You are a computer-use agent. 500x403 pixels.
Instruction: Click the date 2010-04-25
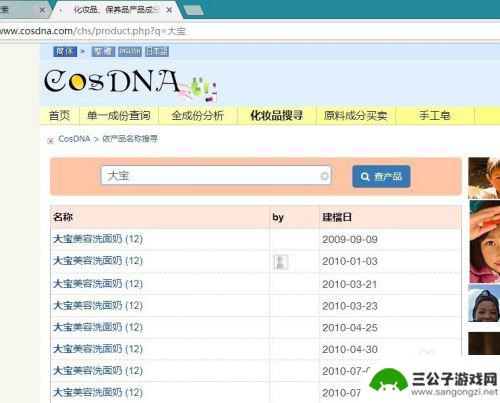350,328
